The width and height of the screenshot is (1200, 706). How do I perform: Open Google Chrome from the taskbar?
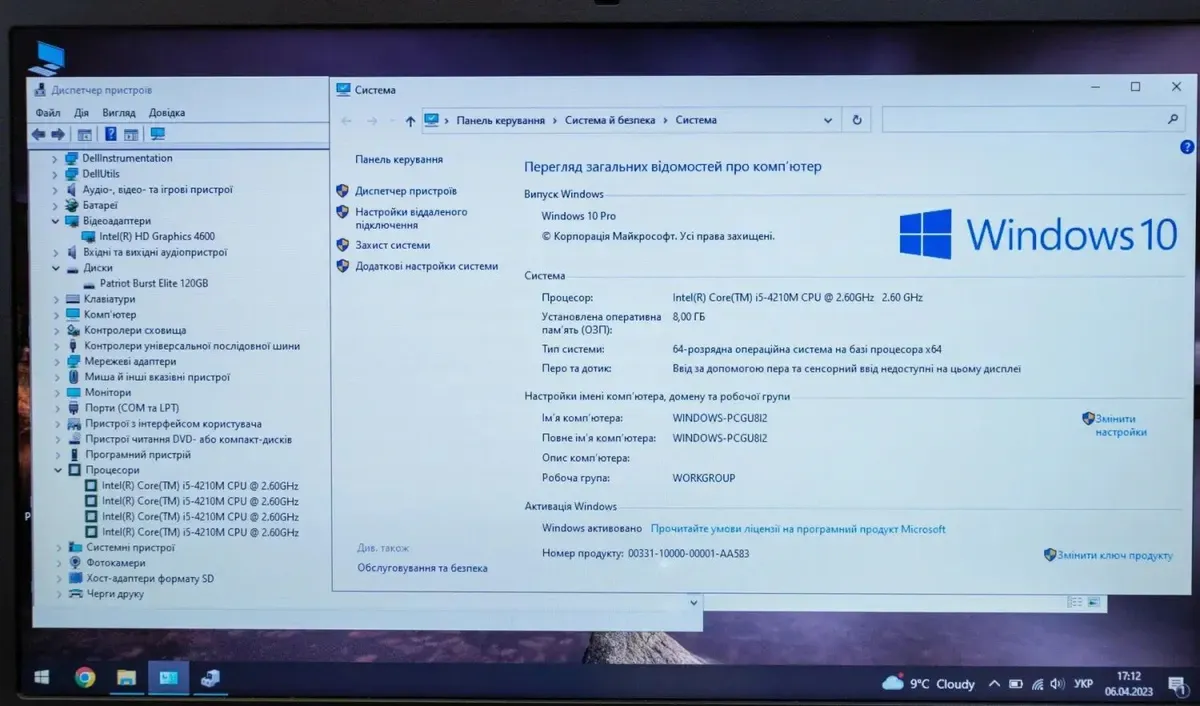click(x=85, y=678)
